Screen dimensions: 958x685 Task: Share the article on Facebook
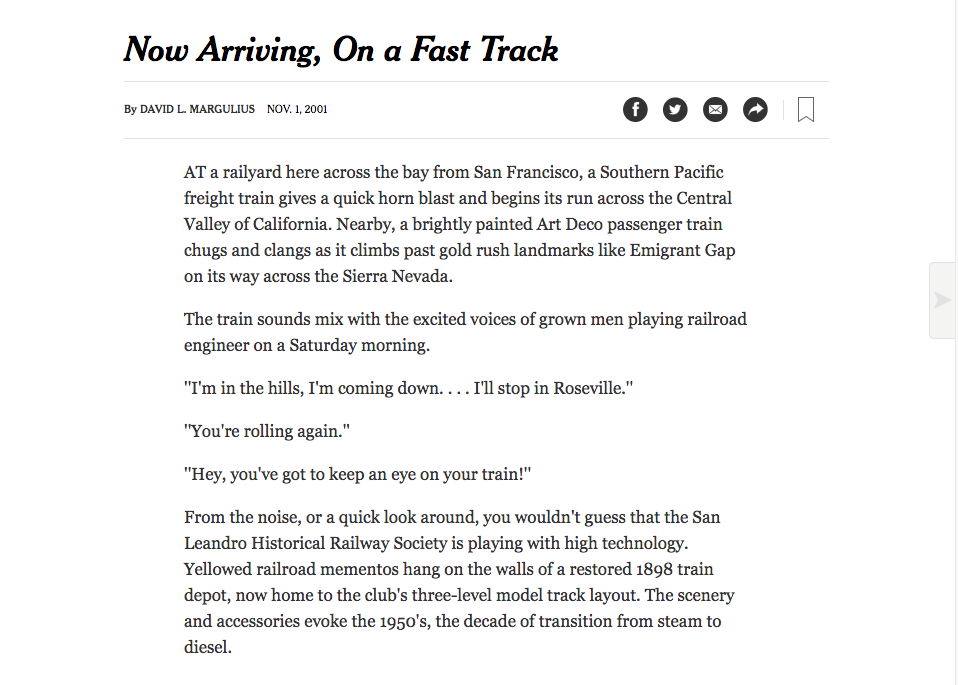(635, 110)
